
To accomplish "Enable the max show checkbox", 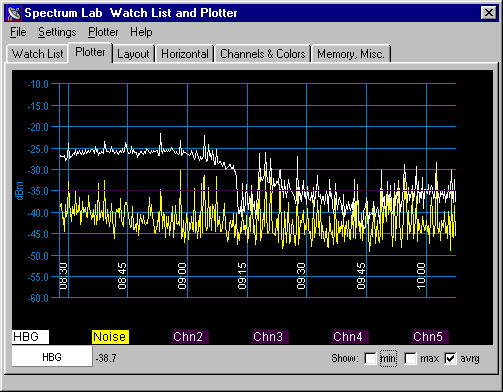I will coord(410,359).
